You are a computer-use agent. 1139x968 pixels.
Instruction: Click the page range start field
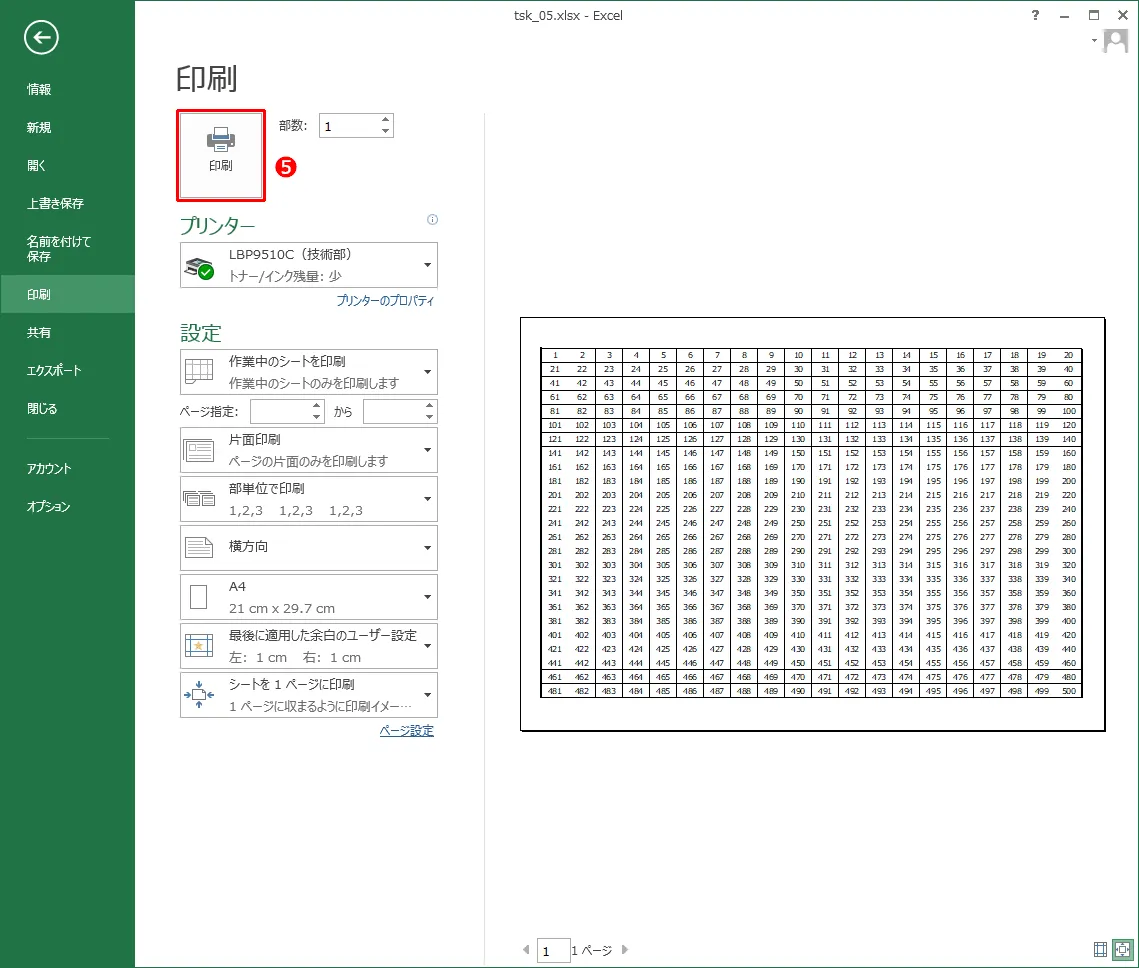280,412
